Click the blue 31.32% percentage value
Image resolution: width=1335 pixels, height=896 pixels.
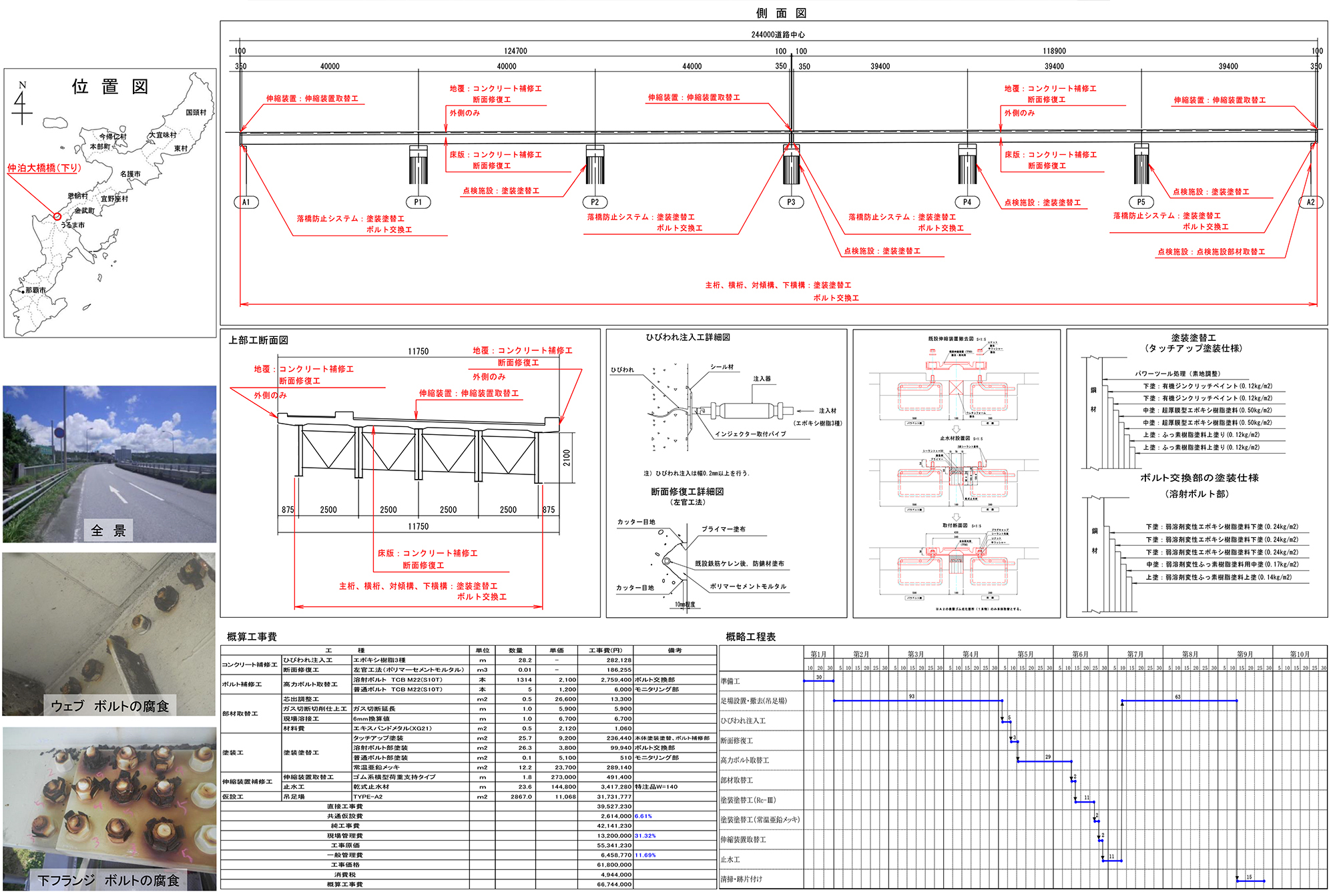point(645,835)
